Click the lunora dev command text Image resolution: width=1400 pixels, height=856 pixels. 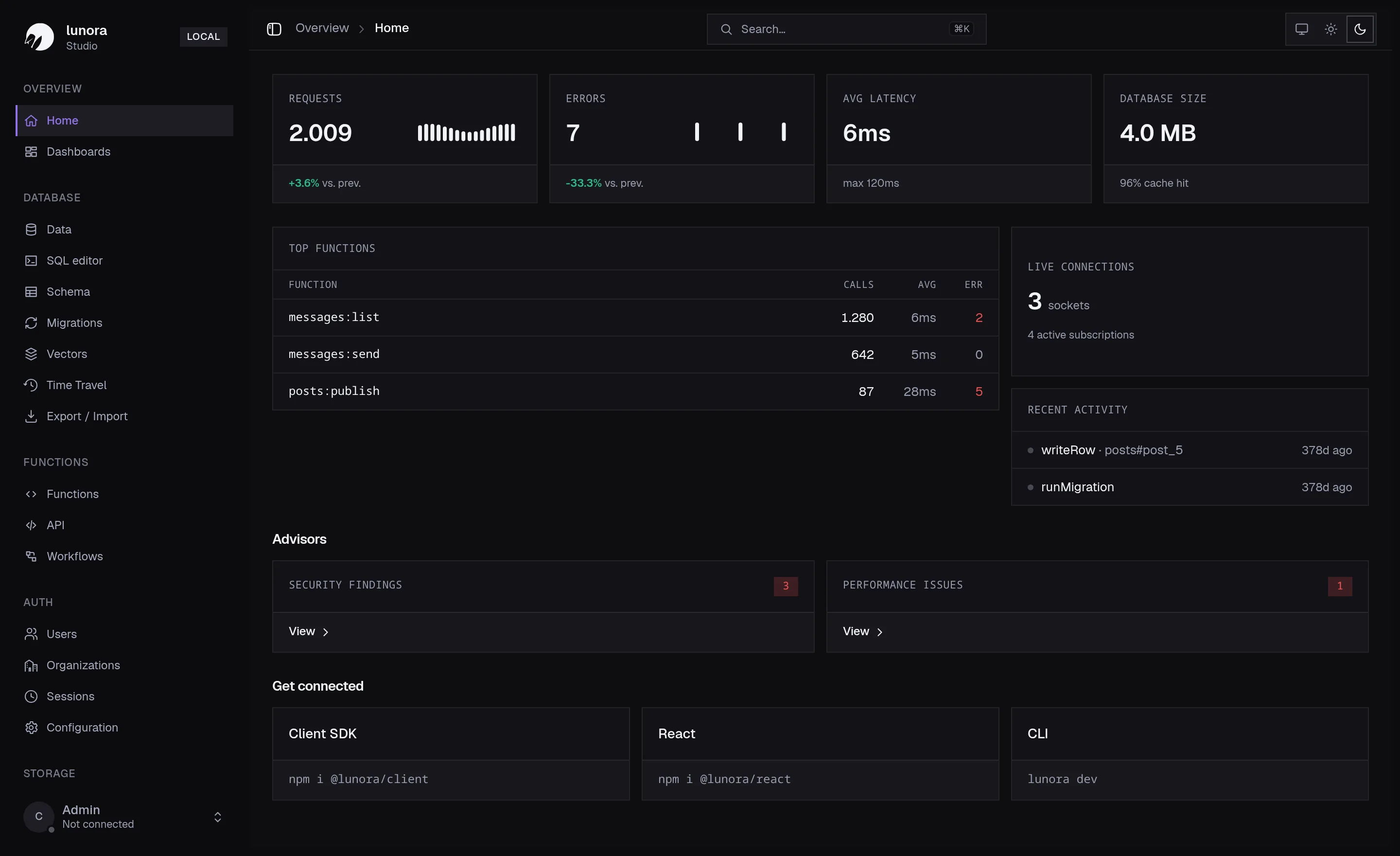[x=1062, y=779]
